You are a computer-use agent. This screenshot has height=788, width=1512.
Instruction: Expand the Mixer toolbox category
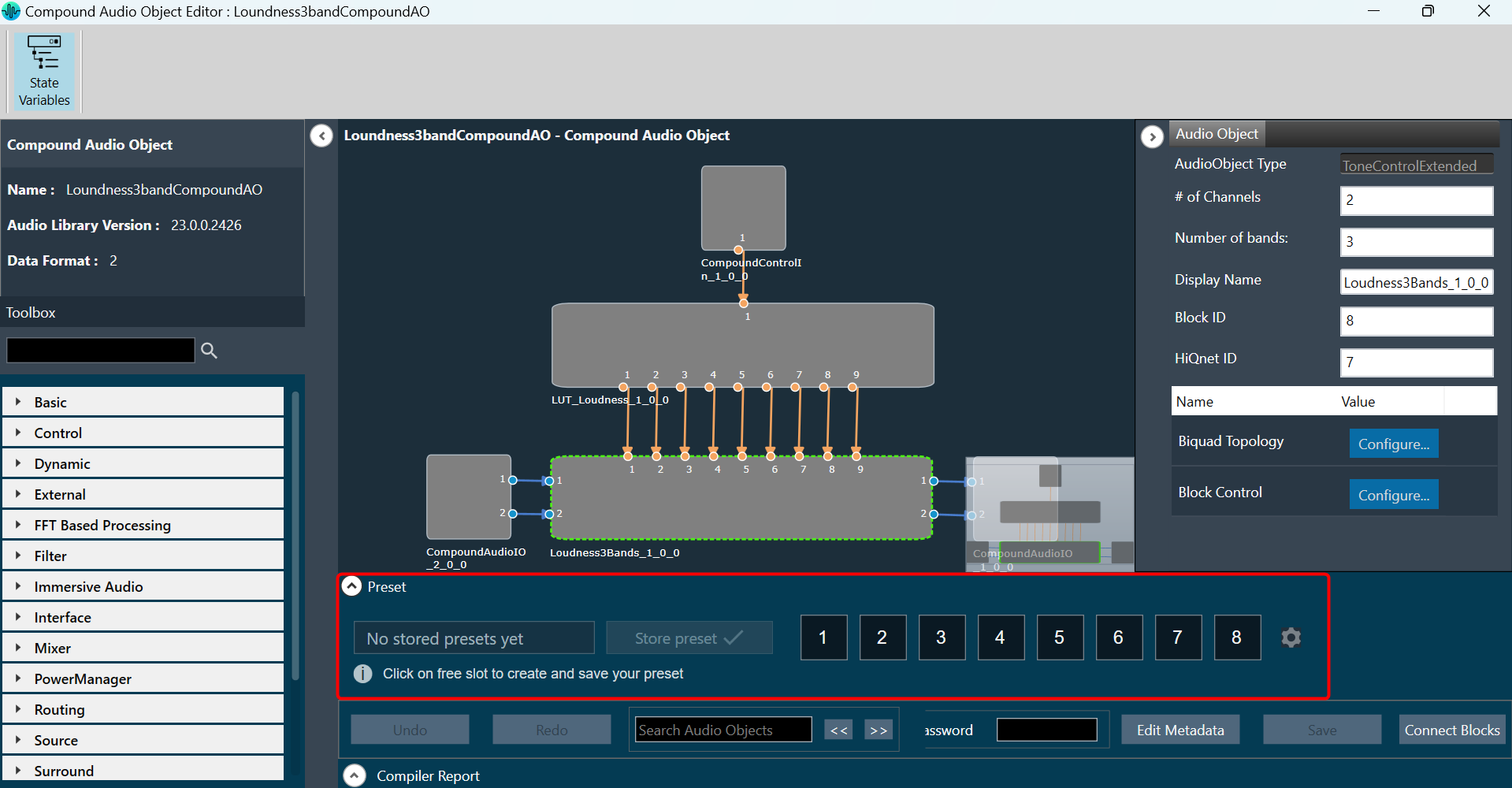click(143, 648)
